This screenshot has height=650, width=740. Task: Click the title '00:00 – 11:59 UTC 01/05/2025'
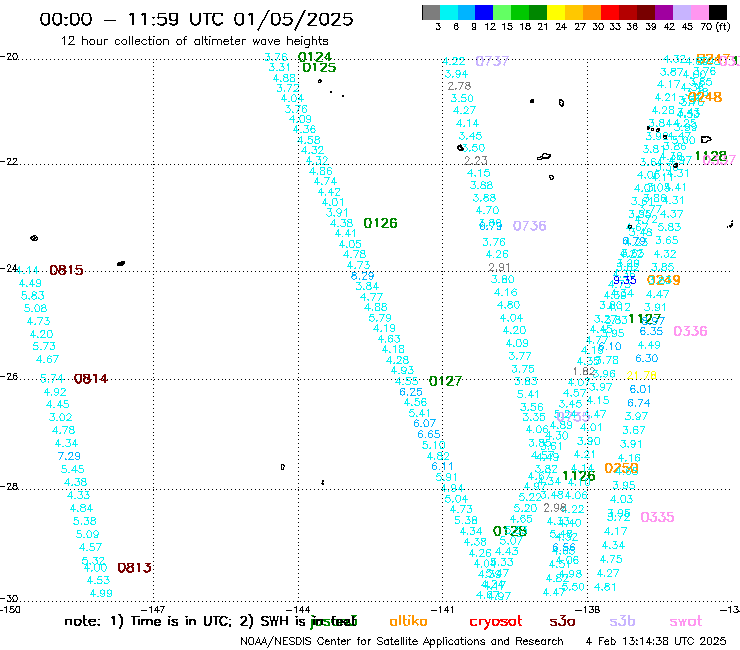point(196,19)
